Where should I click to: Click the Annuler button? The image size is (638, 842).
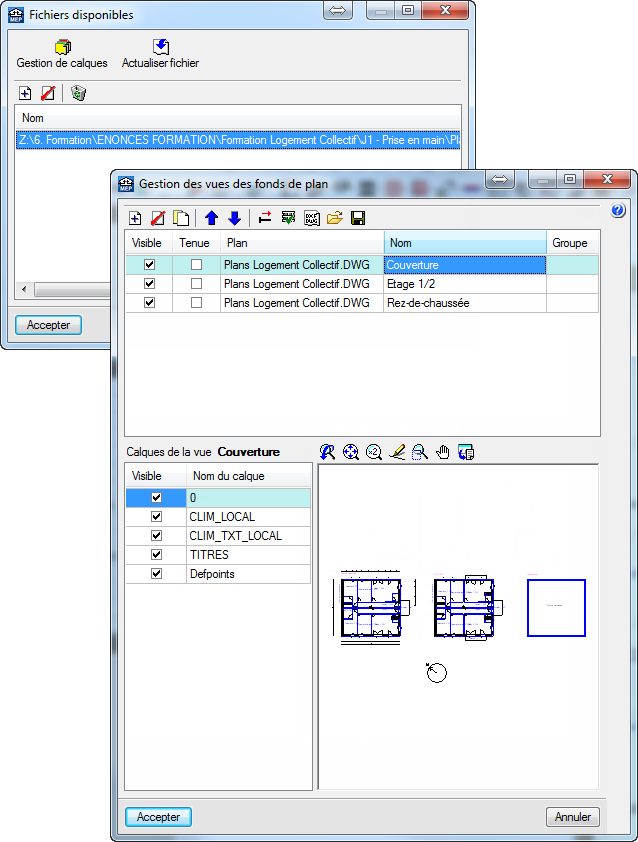(x=573, y=817)
